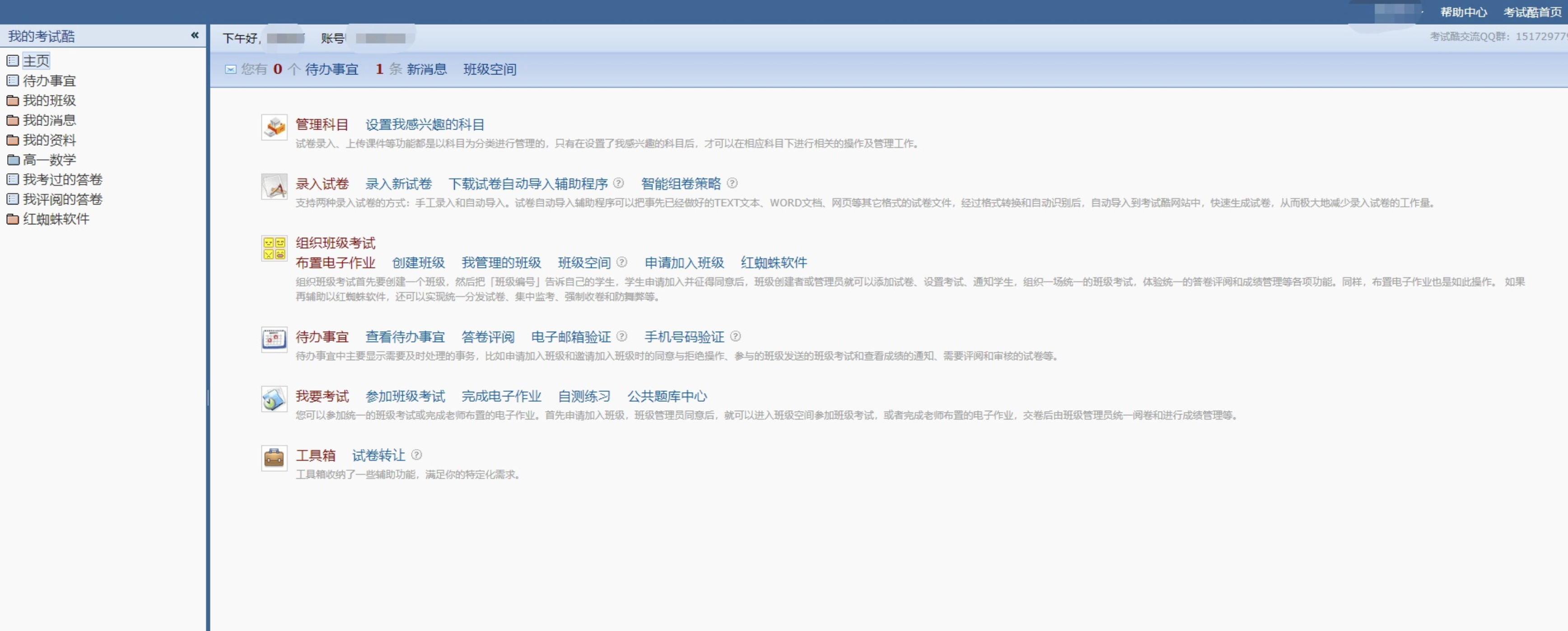Screen dimensions: 1568x631
Task: Click the 组织班级考试 section icon
Action: tap(275, 248)
